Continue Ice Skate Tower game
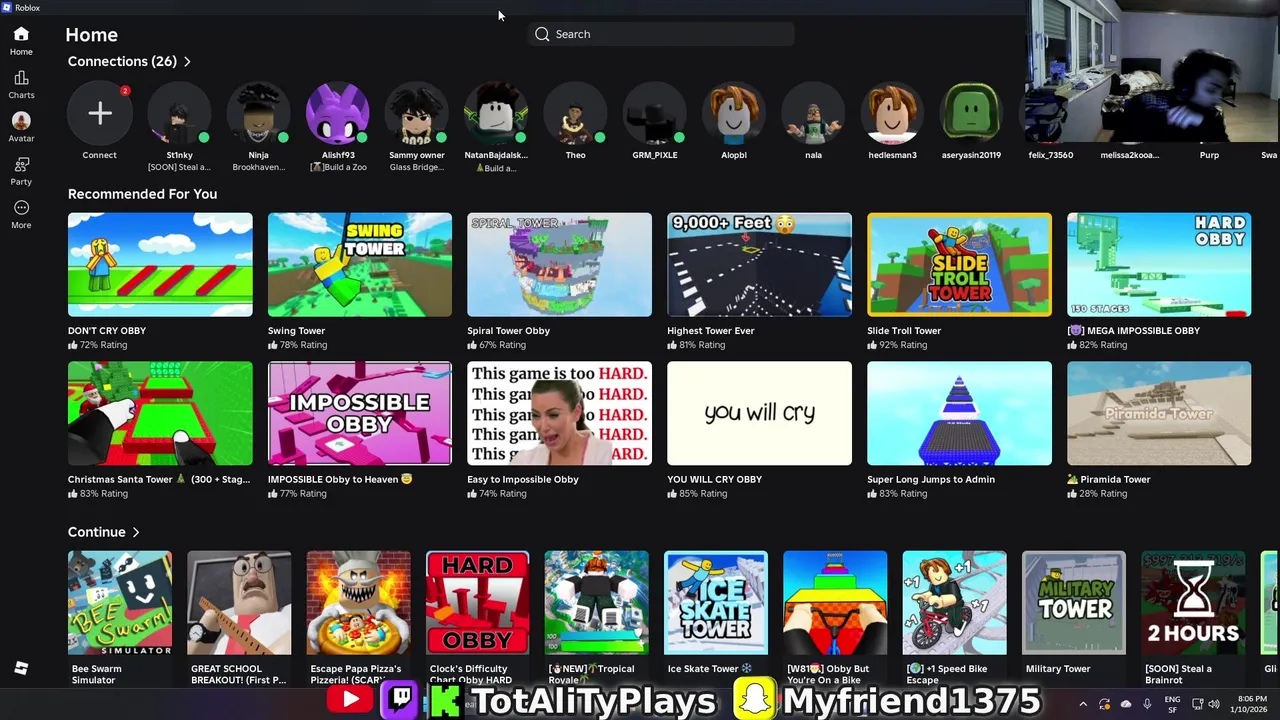1280x720 pixels. (x=716, y=603)
